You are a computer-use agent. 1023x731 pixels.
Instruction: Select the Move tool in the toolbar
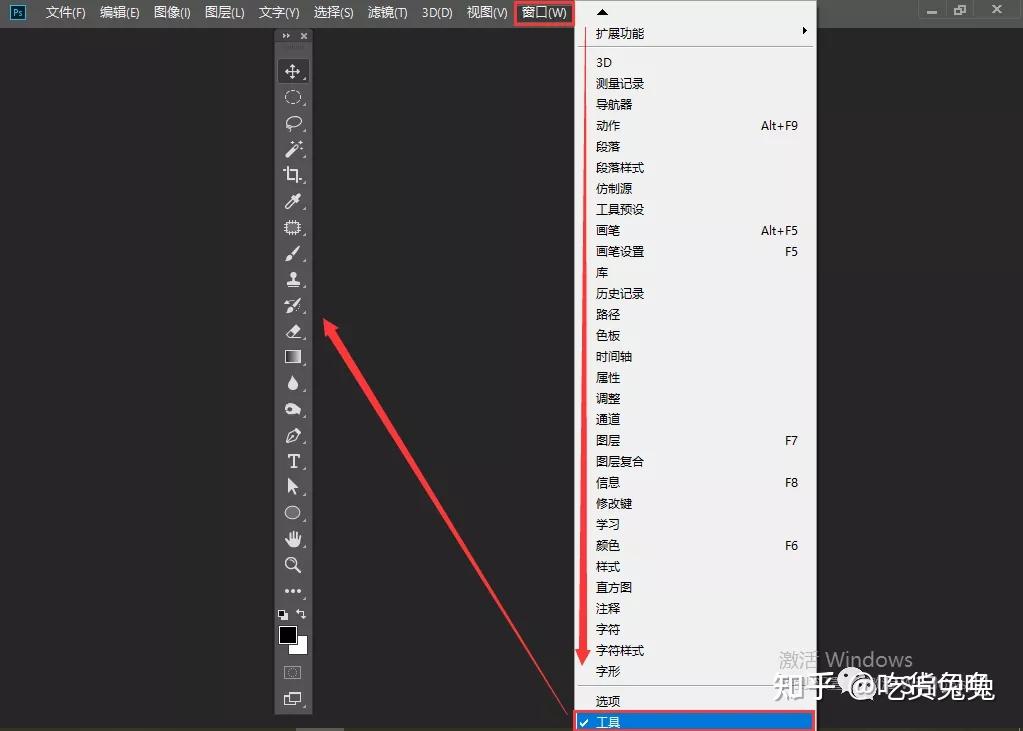coord(293,71)
